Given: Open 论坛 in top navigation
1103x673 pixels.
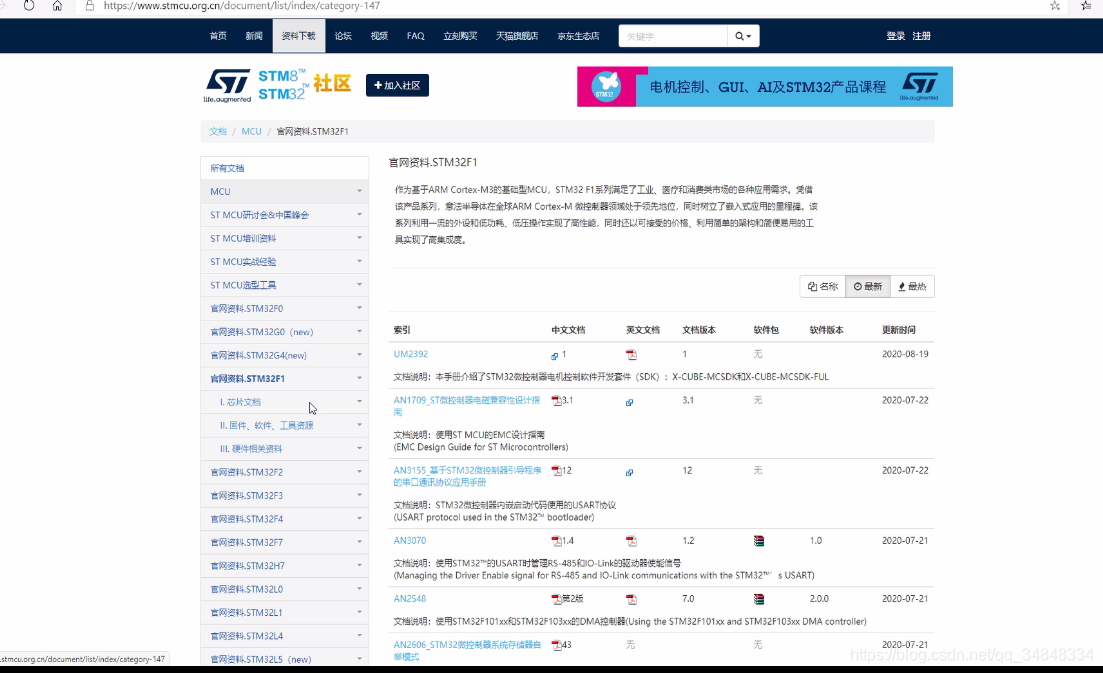Looking at the screenshot, I should [x=343, y=36].
